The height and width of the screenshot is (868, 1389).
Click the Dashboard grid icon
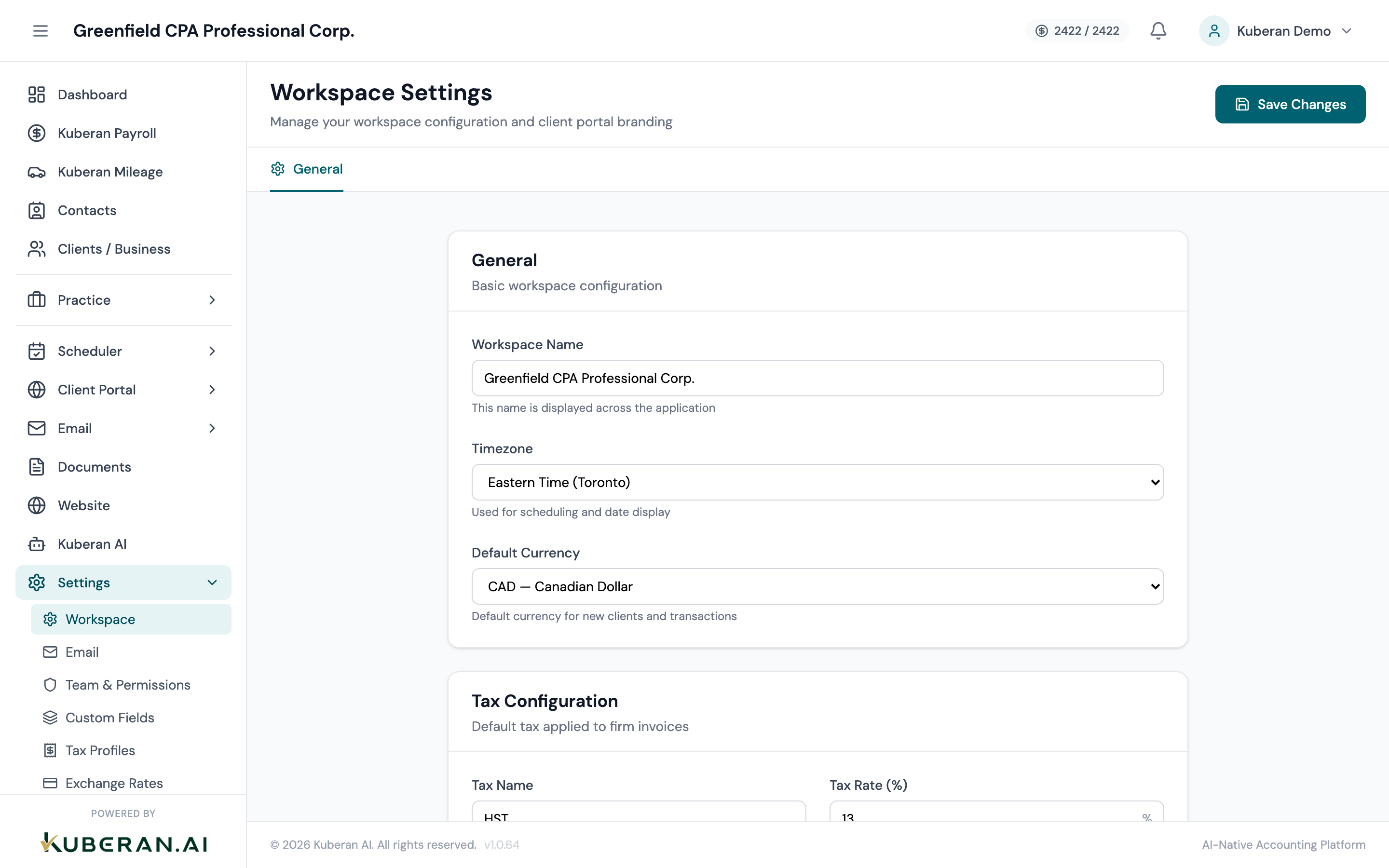coord(37,95)
